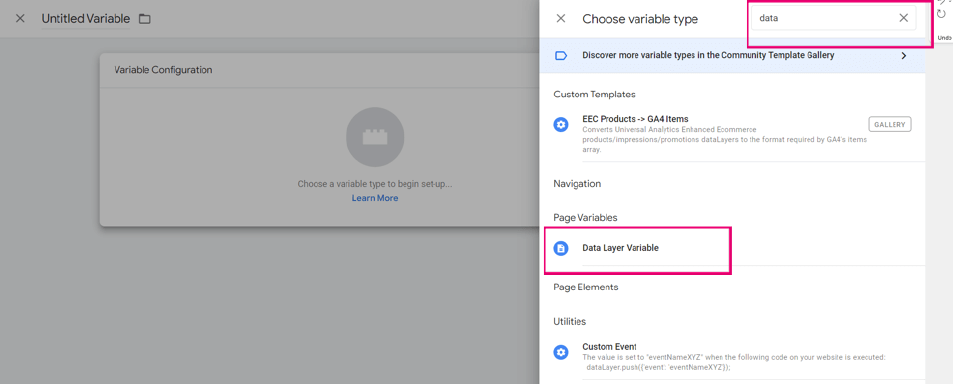Image resolution: width=954 pixels, height=385 pixels.
Task: Open the folder icon beside Untitled Variable
Action: pos(144,19)
